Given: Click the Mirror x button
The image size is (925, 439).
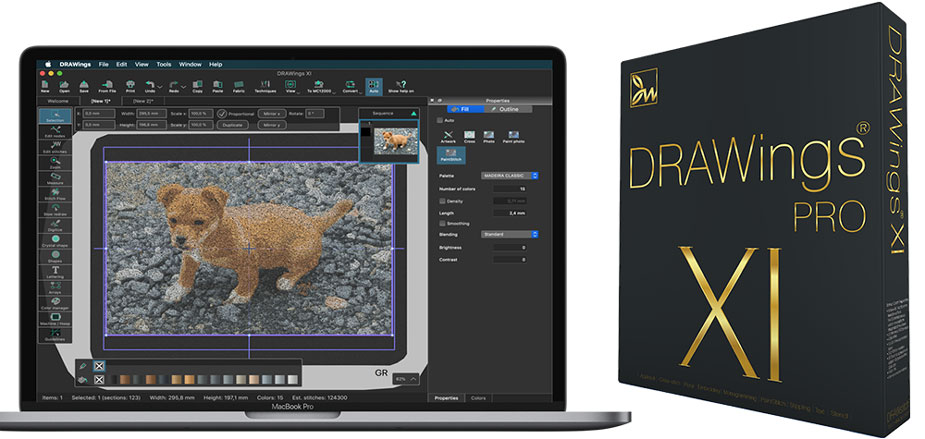Looking at the screenshot, I should [272, 113].
